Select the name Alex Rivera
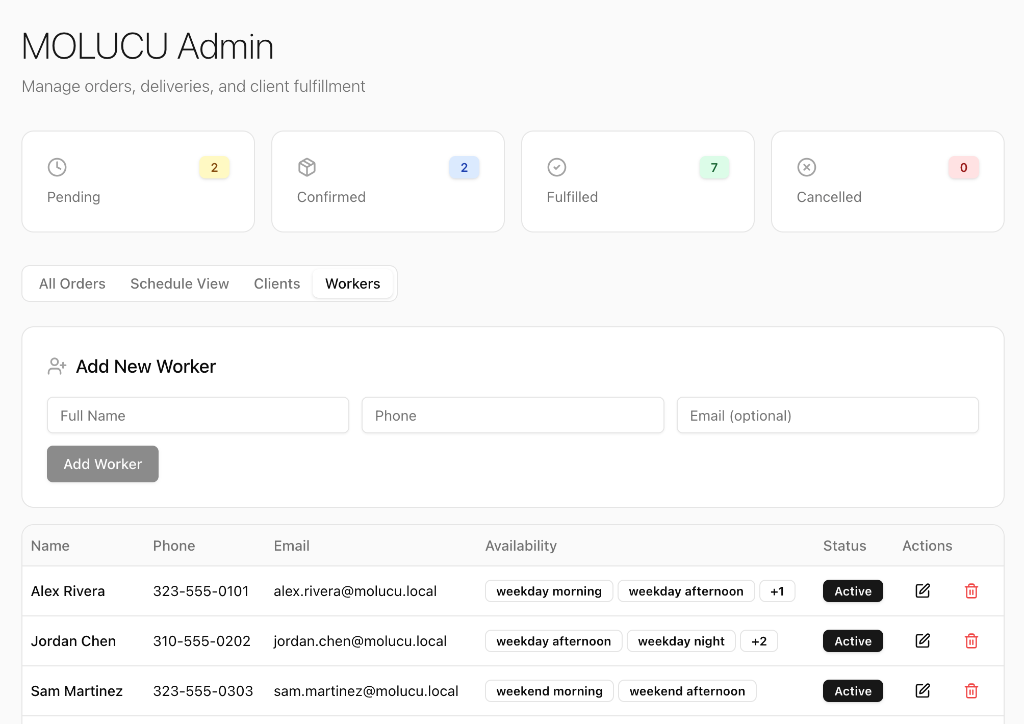 [x=68, y=591]
